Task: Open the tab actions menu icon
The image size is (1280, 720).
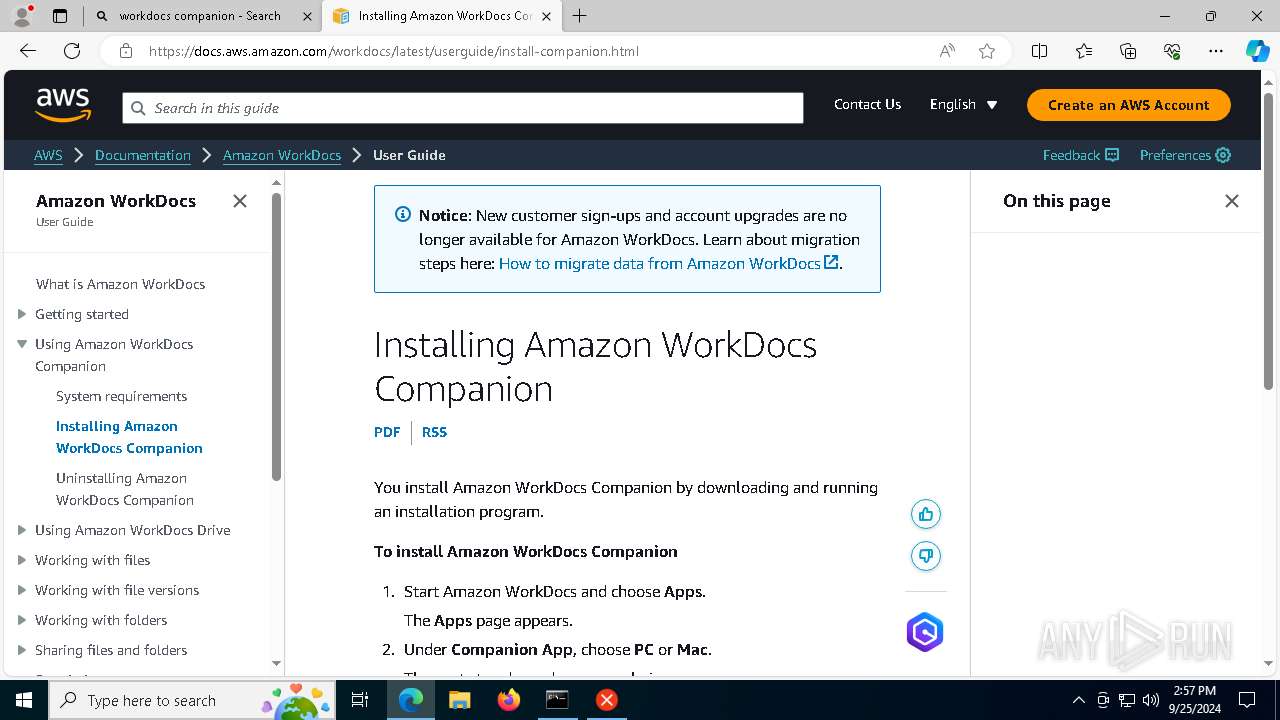Action: (60, 16)
